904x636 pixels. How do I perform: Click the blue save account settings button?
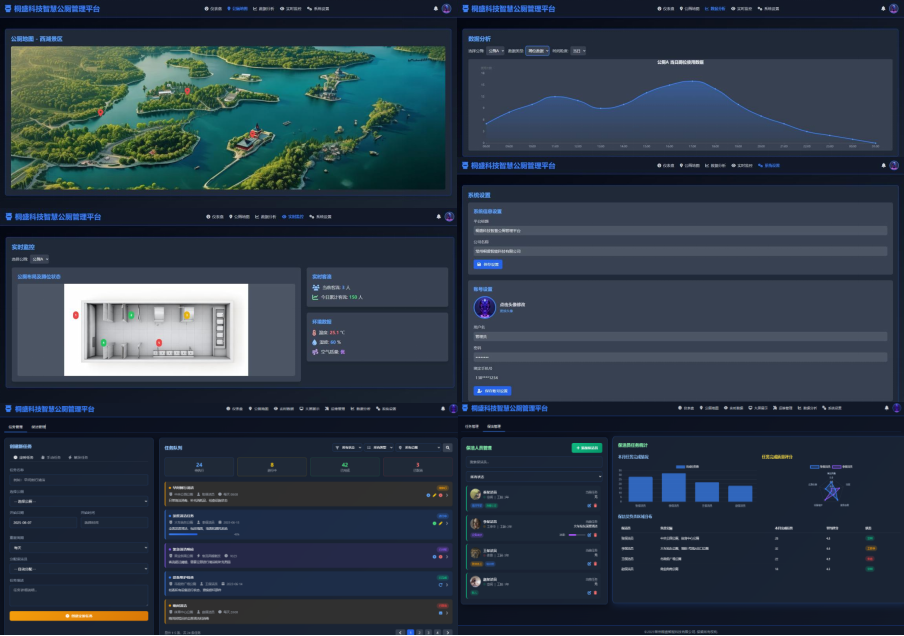tap(492, 391)
